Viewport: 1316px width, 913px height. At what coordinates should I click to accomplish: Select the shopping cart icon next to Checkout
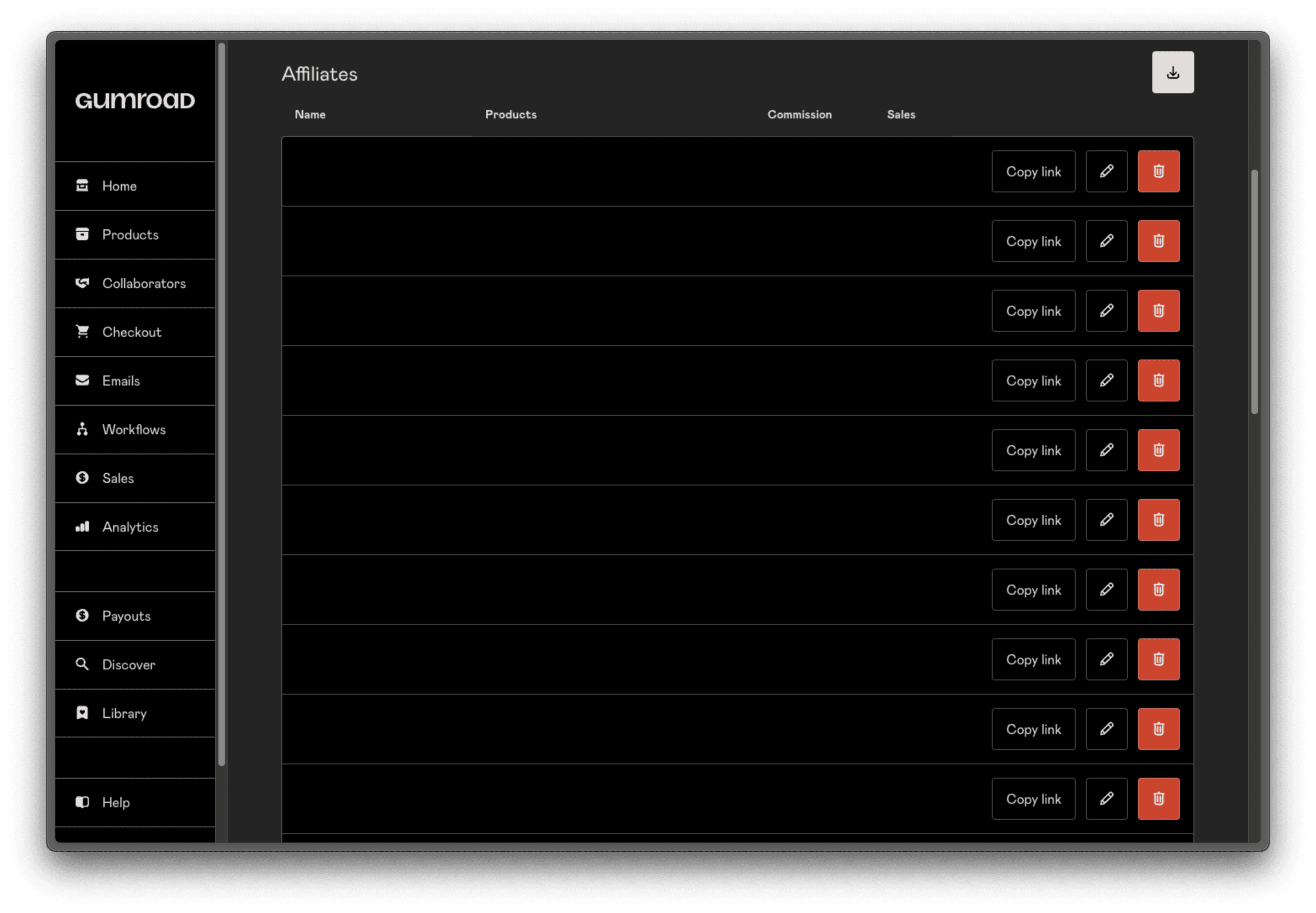click(82, 331)
